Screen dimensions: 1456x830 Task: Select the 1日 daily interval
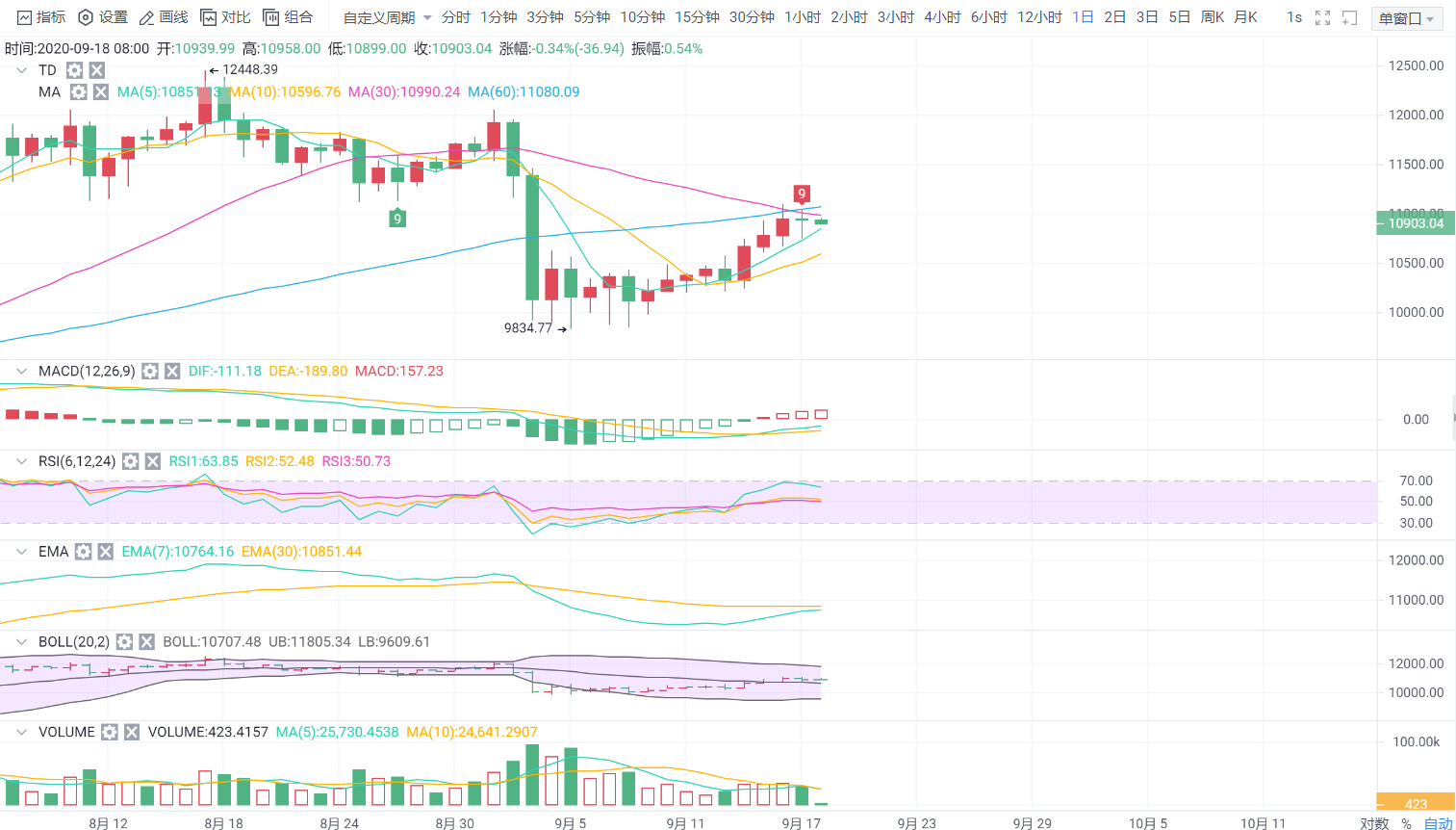point(1083,17)
